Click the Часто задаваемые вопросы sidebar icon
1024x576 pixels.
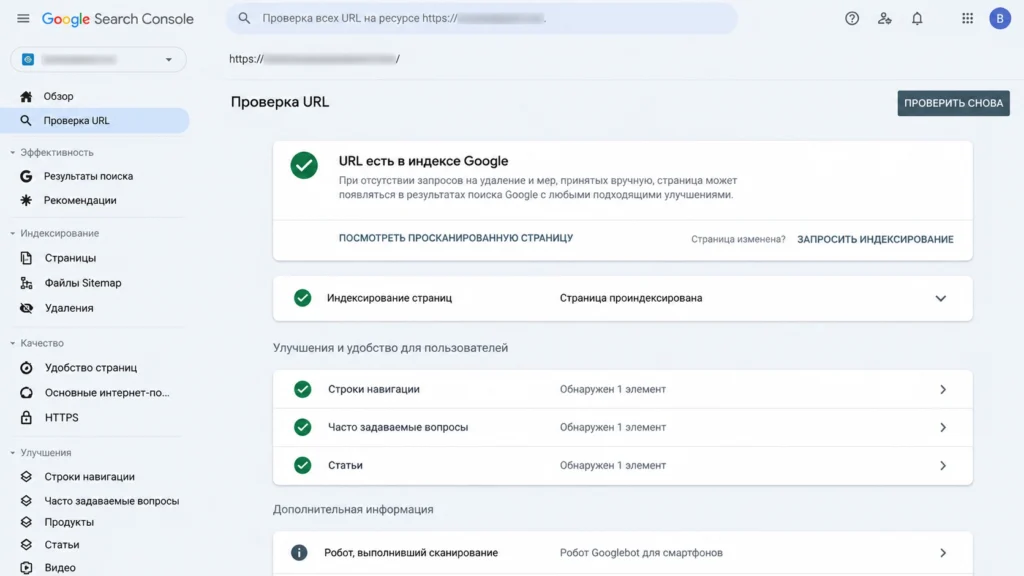click(x=26, y=501)
